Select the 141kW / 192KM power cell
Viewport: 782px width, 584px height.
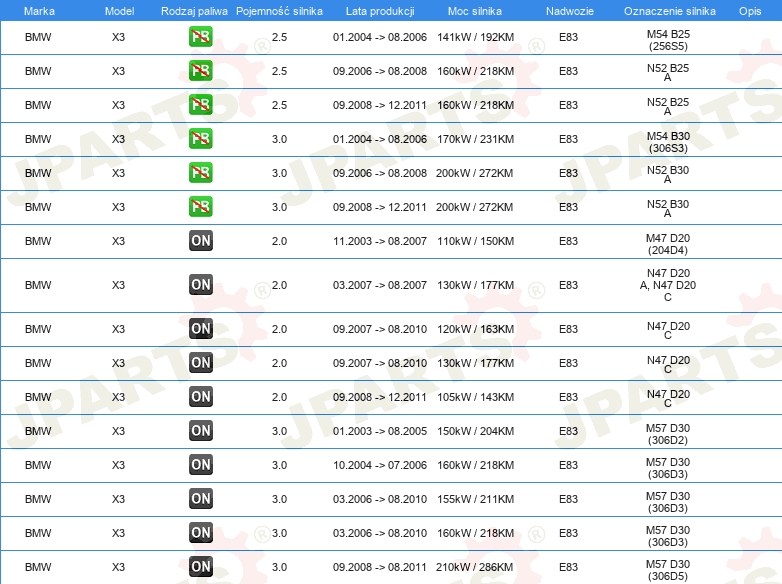475,37
